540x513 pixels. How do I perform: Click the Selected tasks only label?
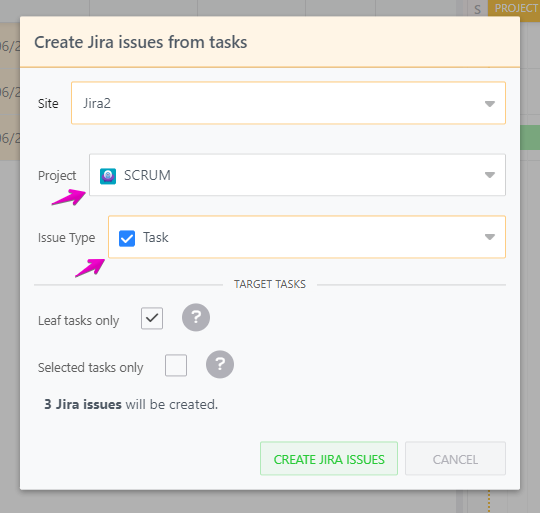point(91,368)
